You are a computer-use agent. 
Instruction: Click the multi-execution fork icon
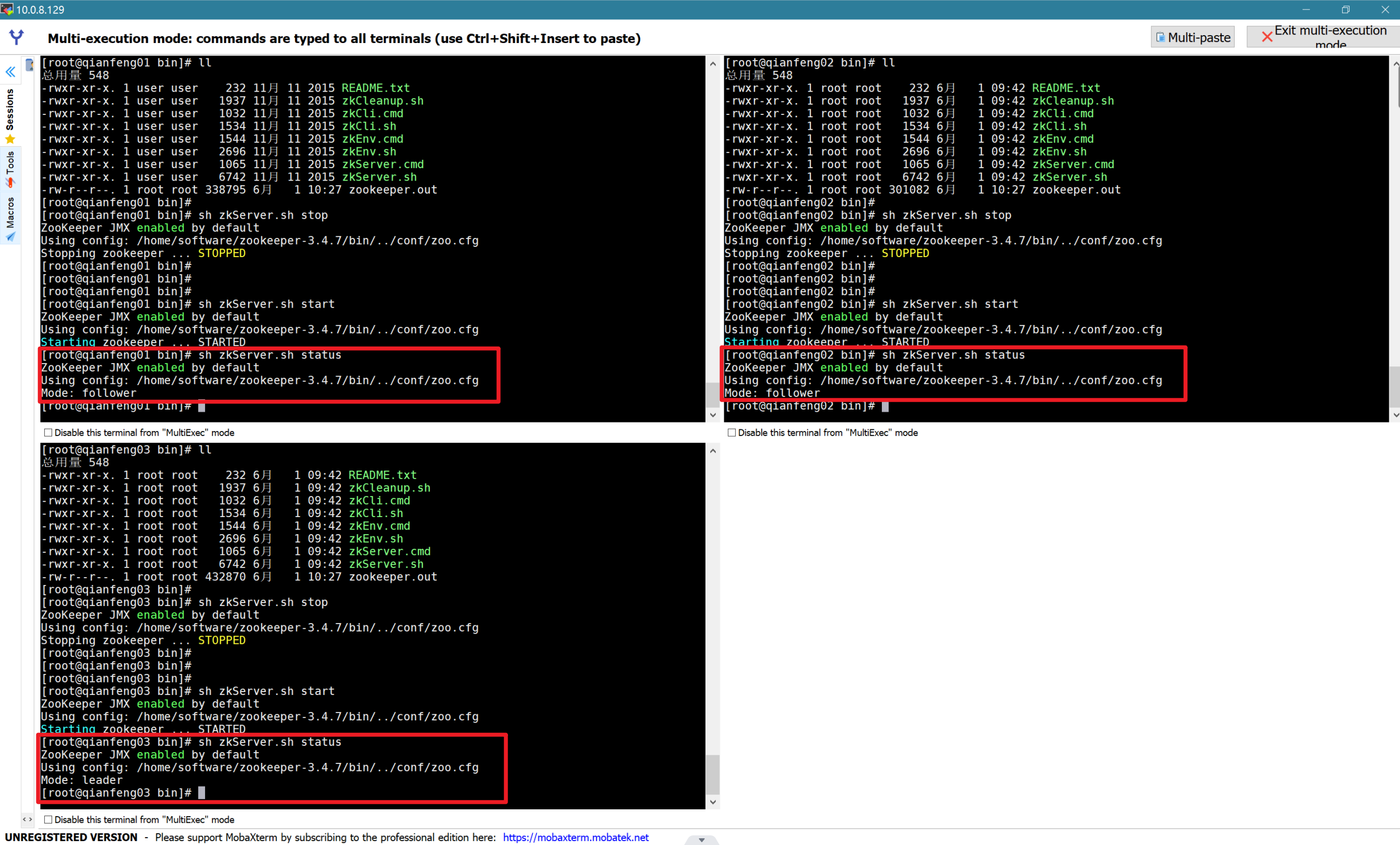pyautogui.click(x=16, y=37)
